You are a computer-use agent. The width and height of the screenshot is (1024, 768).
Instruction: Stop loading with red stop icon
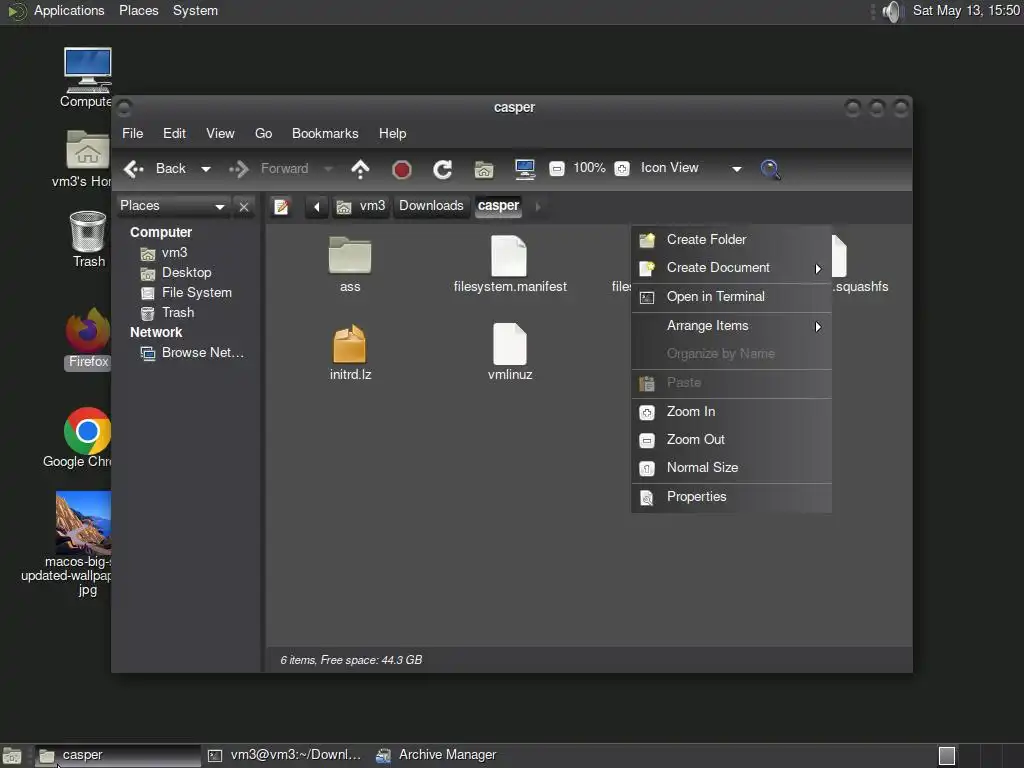[x=402, y=170]
